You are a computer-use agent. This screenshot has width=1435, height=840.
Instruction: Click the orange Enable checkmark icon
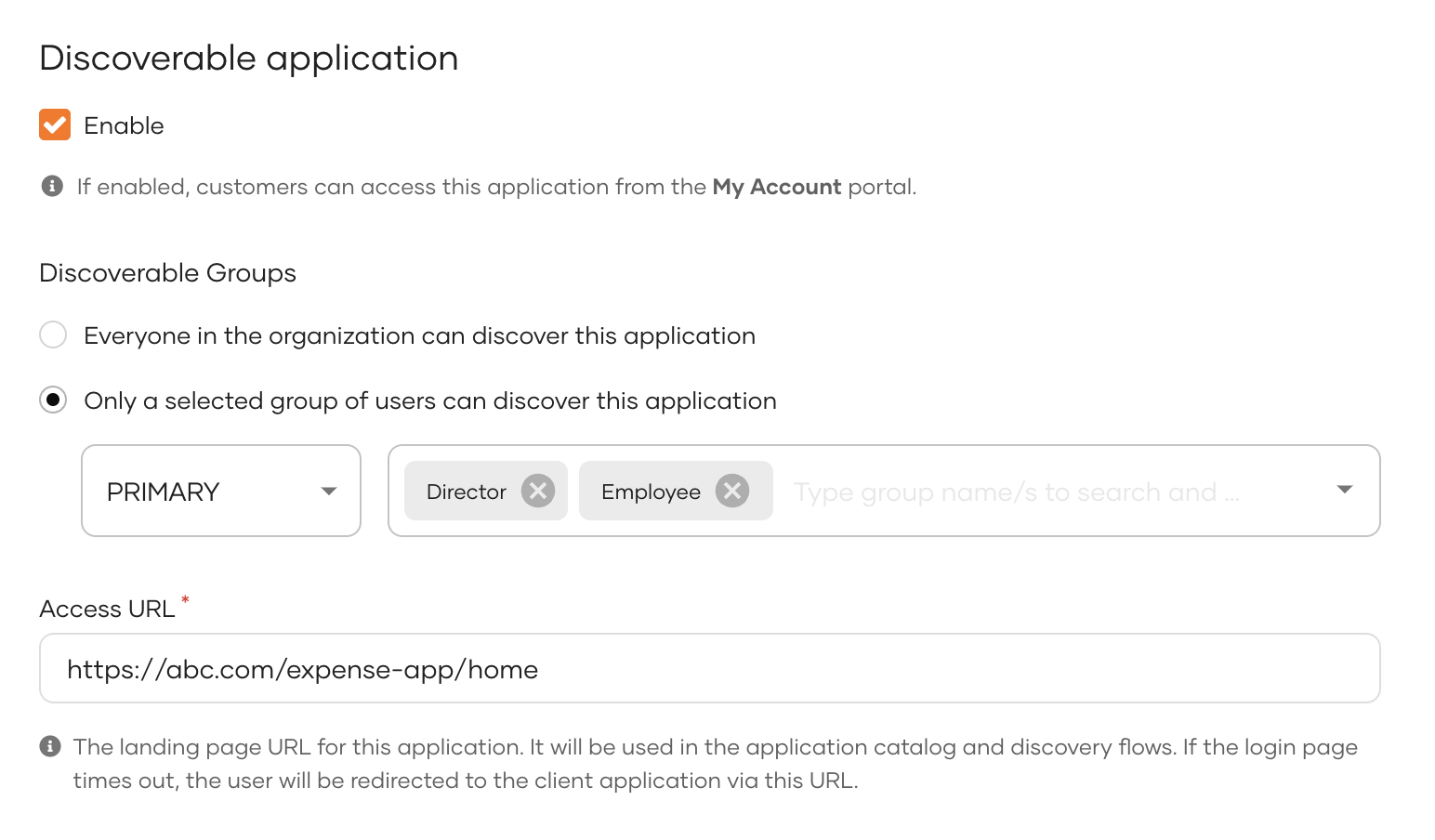[x=54, y=125]
